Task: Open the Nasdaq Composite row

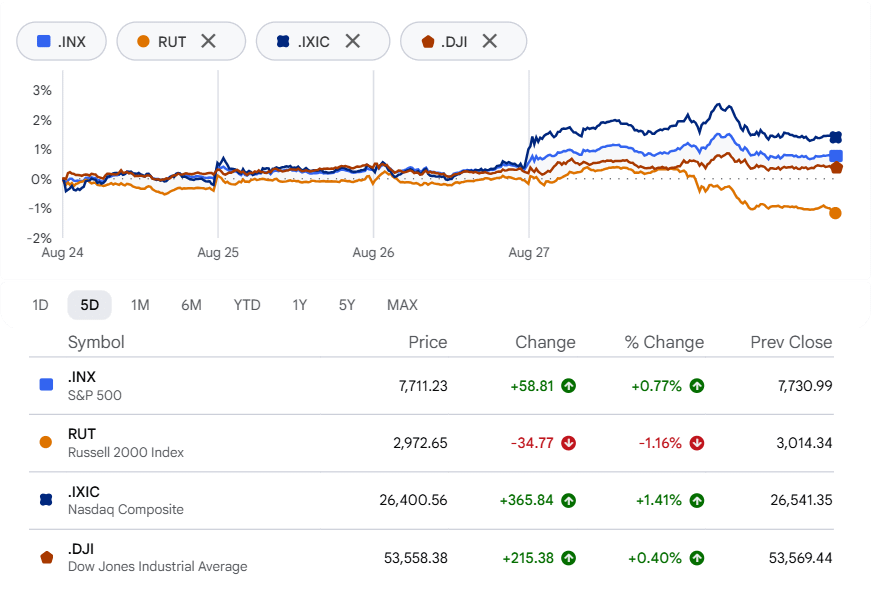Action: click(x=431, y=501)
